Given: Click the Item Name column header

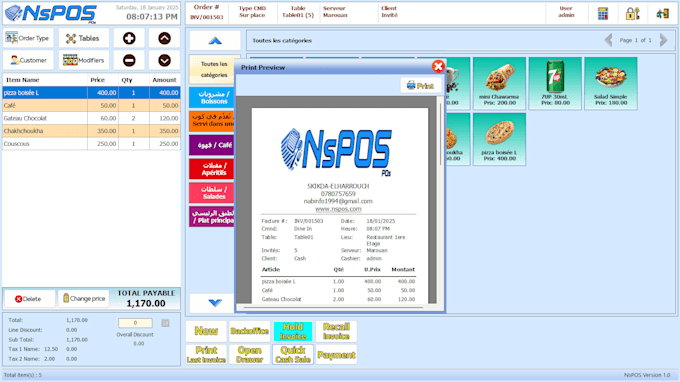Looking at the screenshot, I should (x=45, y=80).
